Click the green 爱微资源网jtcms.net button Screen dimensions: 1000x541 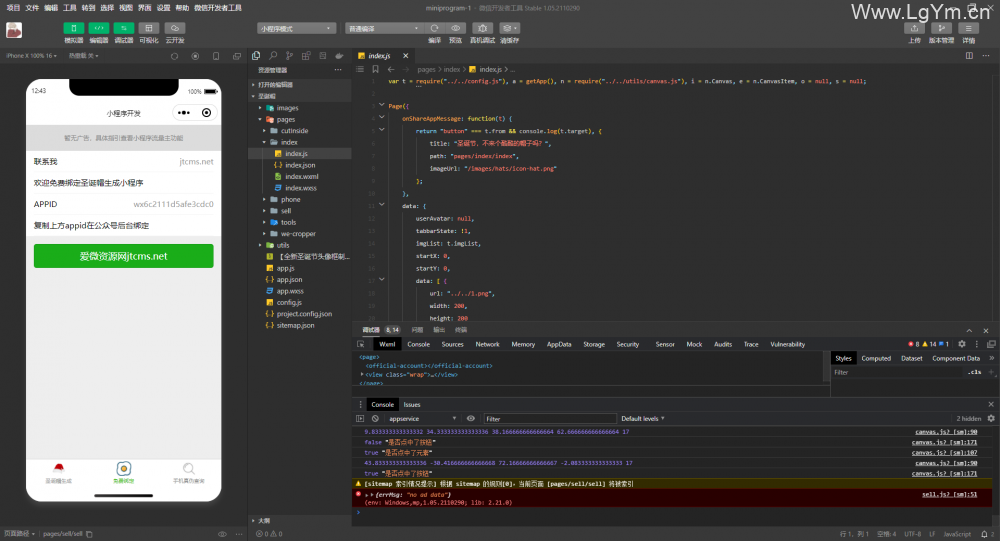click(124, 256)
